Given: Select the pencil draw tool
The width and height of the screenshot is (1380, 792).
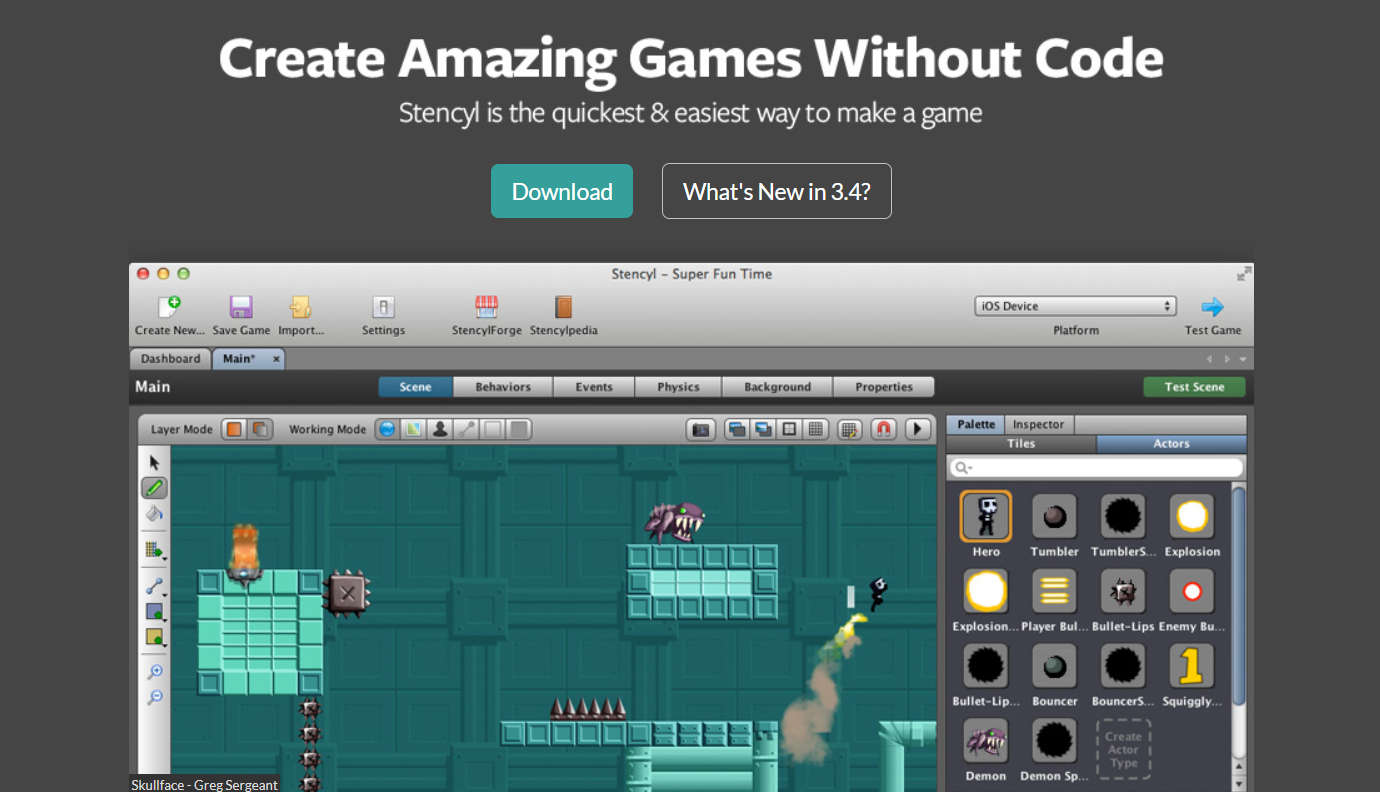Looking at the screenshot, I should tap(154, 488).
